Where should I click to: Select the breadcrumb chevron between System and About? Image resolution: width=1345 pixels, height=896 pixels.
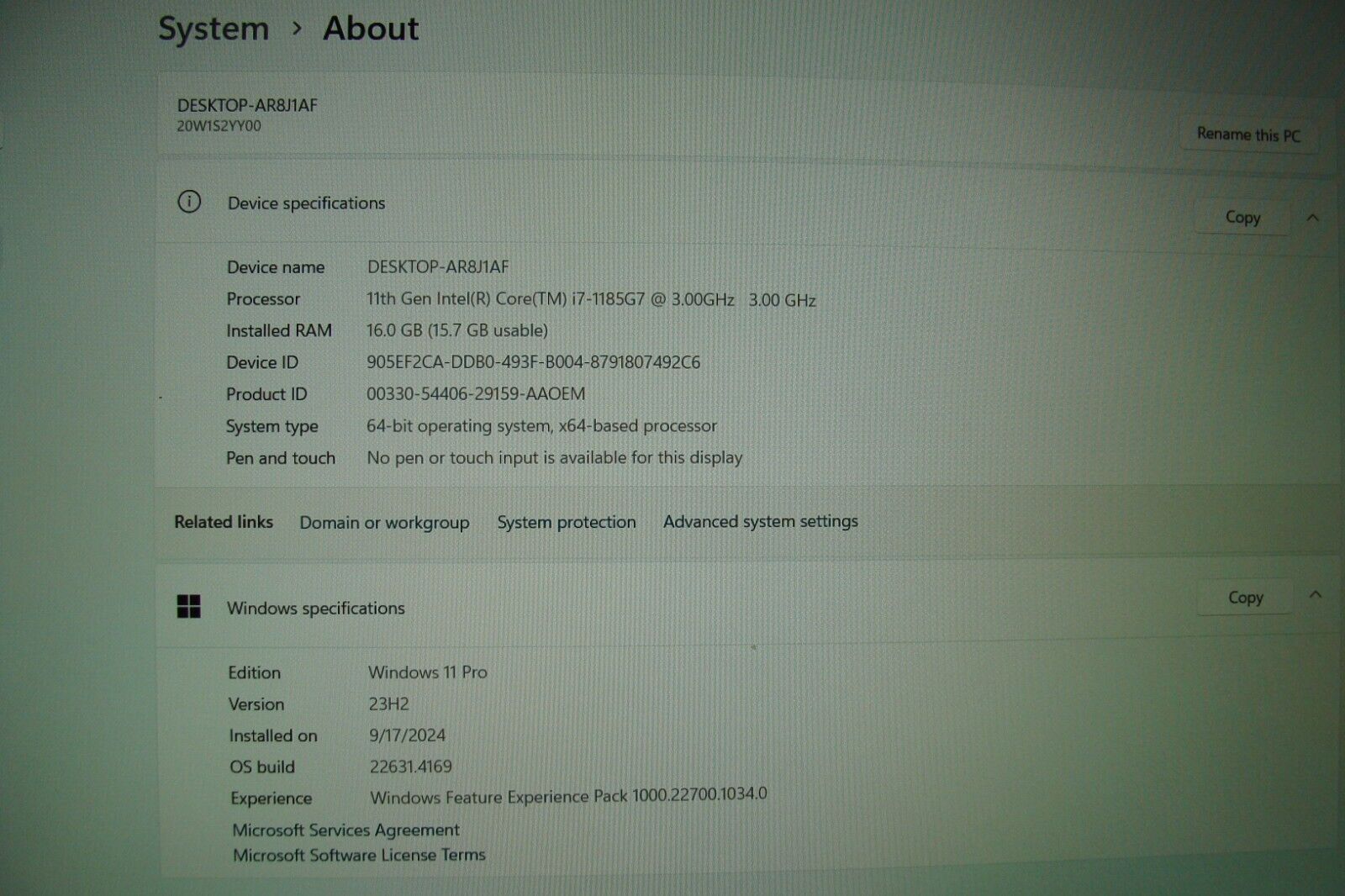click(297, 29)
